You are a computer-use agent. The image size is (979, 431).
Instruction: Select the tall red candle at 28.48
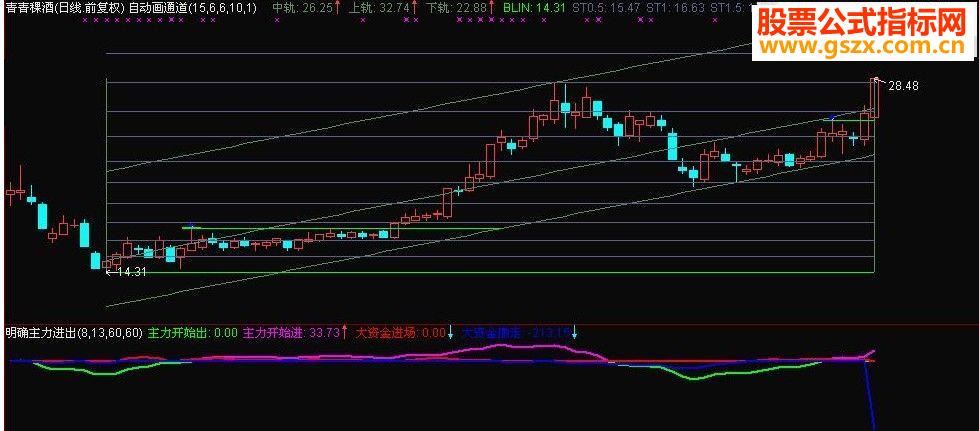click(875, 98)
